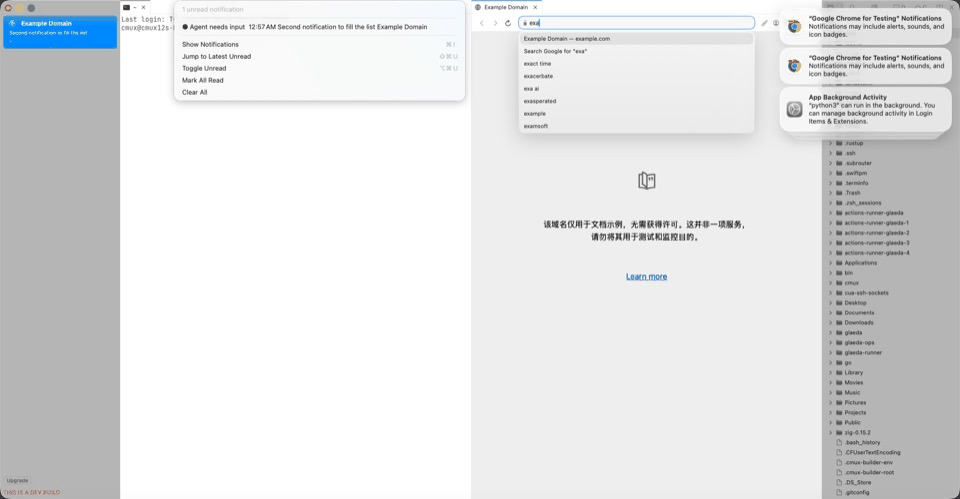Image resolution: width=960 pixels, height=499 pixels.
Task: Close the terminal tab
Action: [x=144, y=7]
